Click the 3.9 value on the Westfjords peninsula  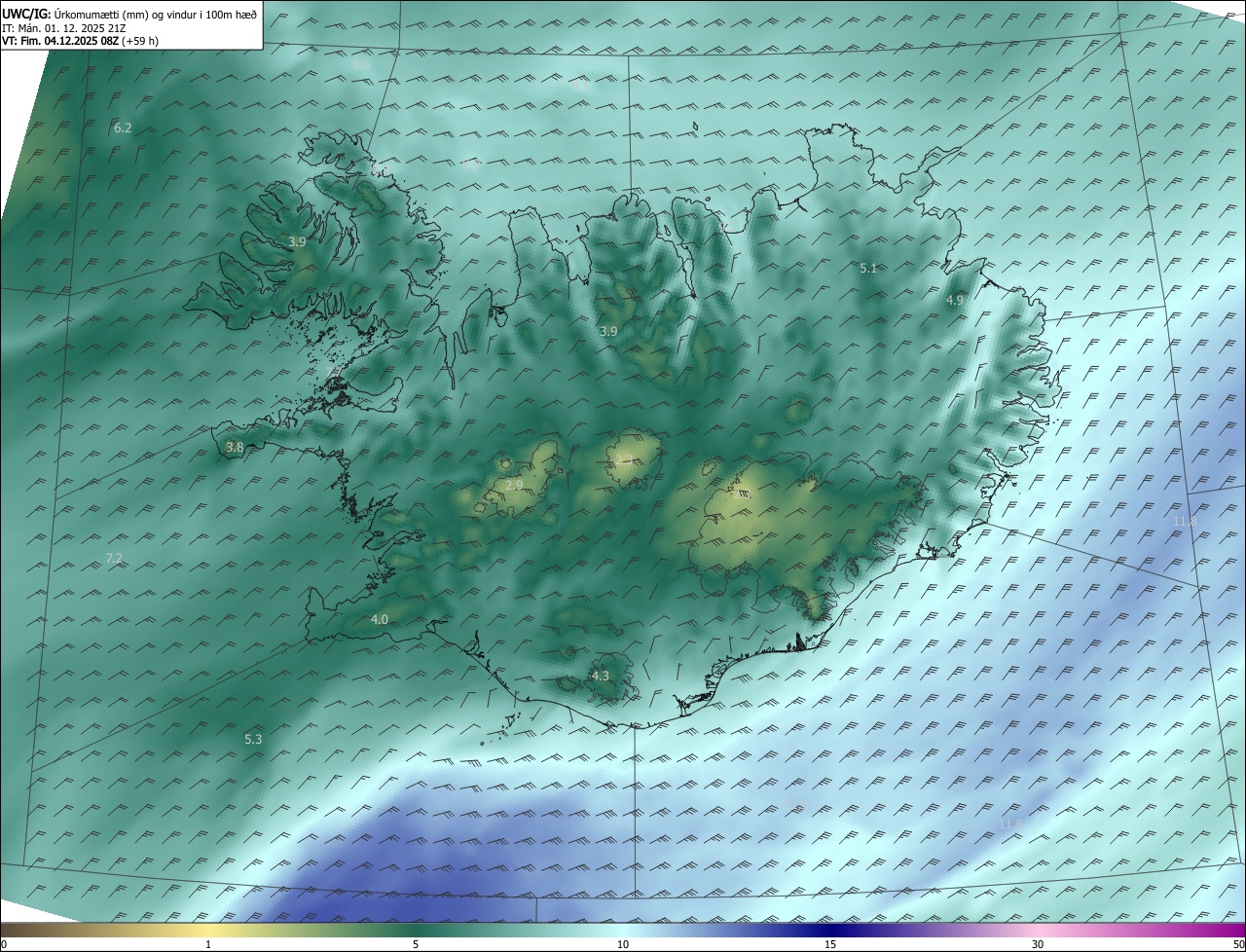(x=297, y=241)
